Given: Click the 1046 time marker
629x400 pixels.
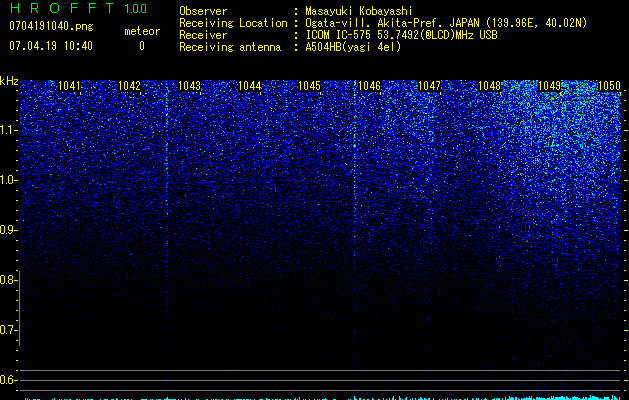Looking at the screenshot, I should [x=369, y=86].
